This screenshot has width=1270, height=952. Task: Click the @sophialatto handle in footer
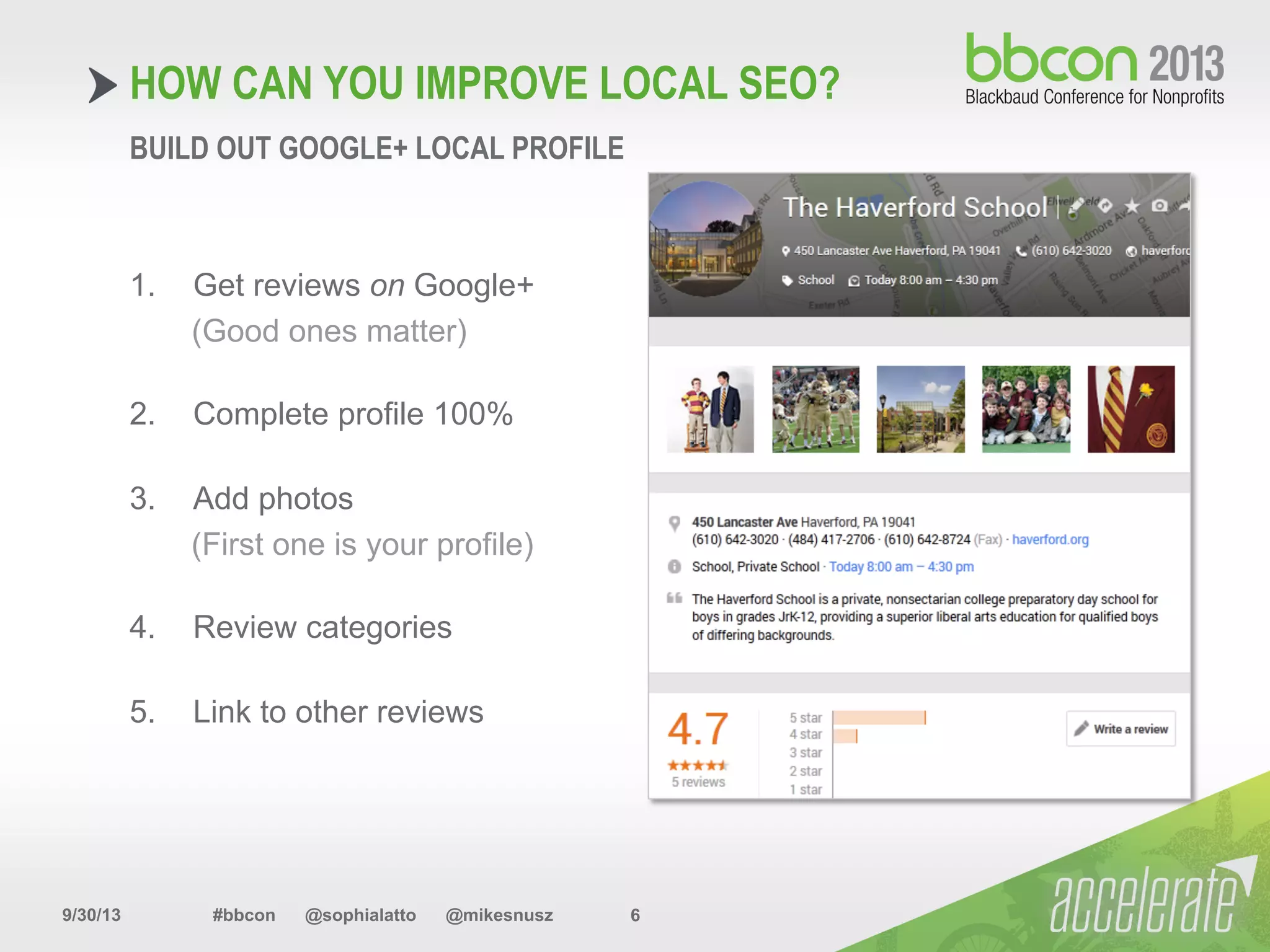coord(360,915)
